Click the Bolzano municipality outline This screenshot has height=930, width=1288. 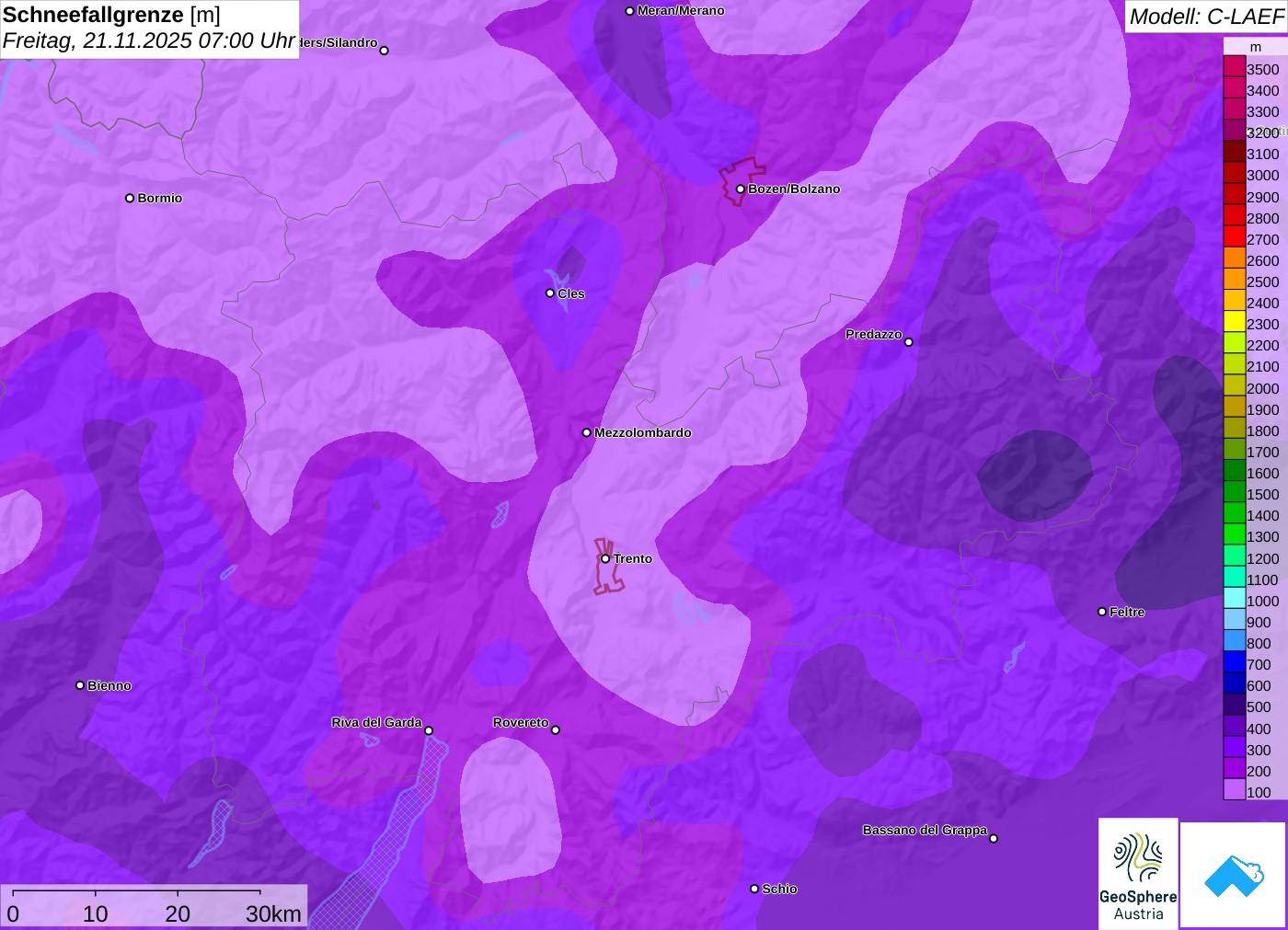click(741, 181)
